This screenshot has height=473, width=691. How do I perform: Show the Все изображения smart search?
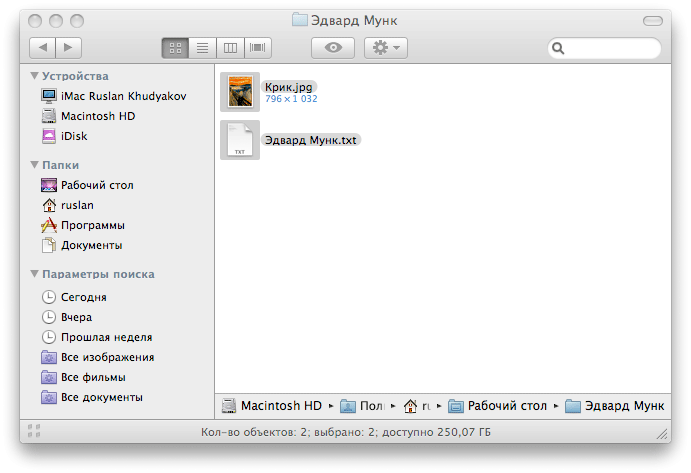click(107, 357)
